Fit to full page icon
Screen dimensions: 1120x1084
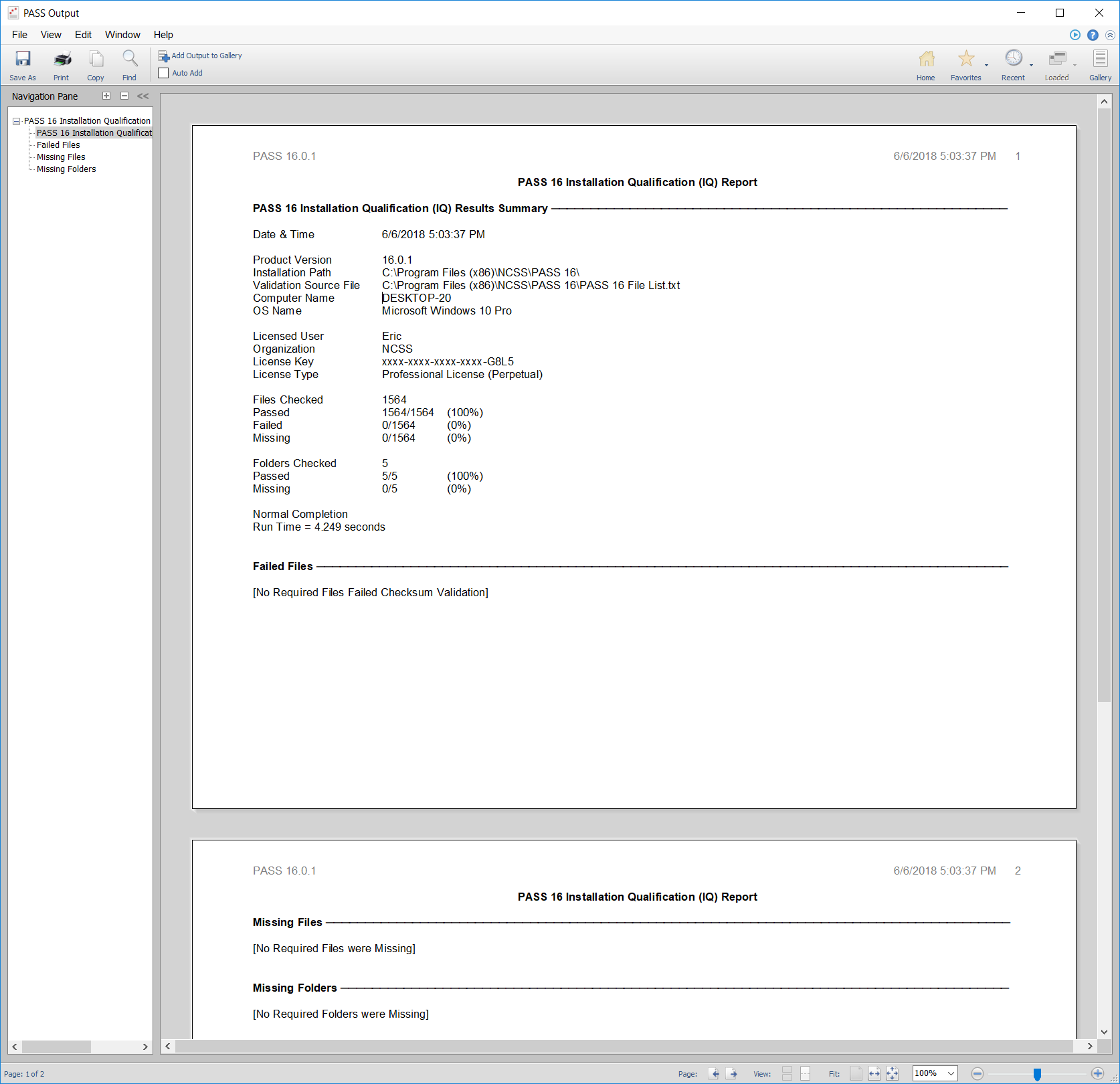click(x=856, y=1073)
